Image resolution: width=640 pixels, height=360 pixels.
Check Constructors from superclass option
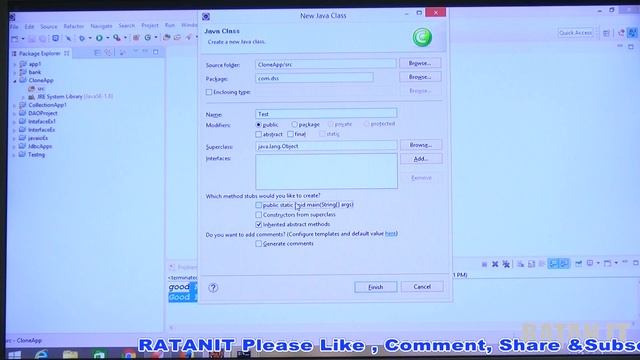[258, 215]
